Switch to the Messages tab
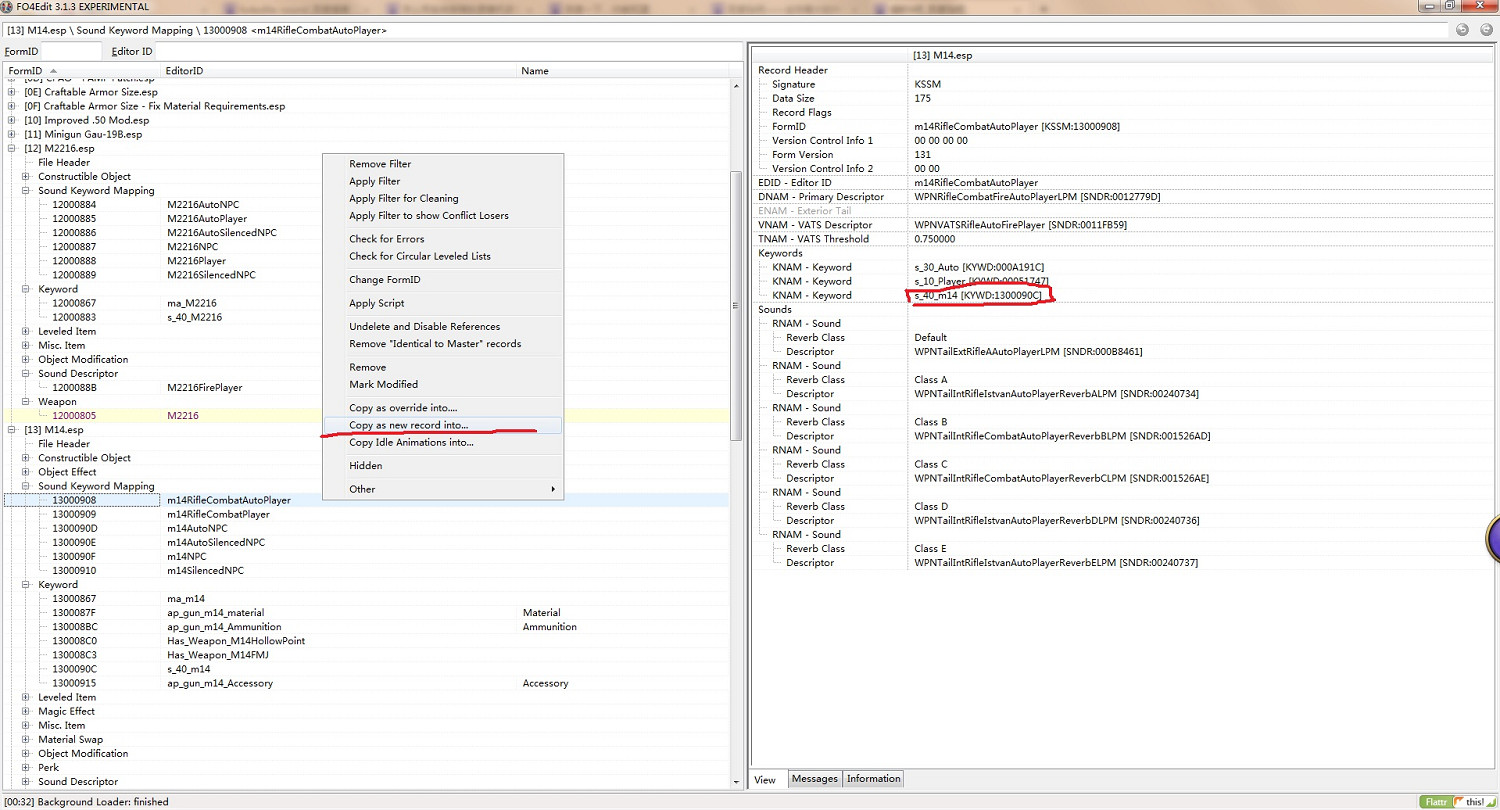1500x810 pixels. point(814,779)
